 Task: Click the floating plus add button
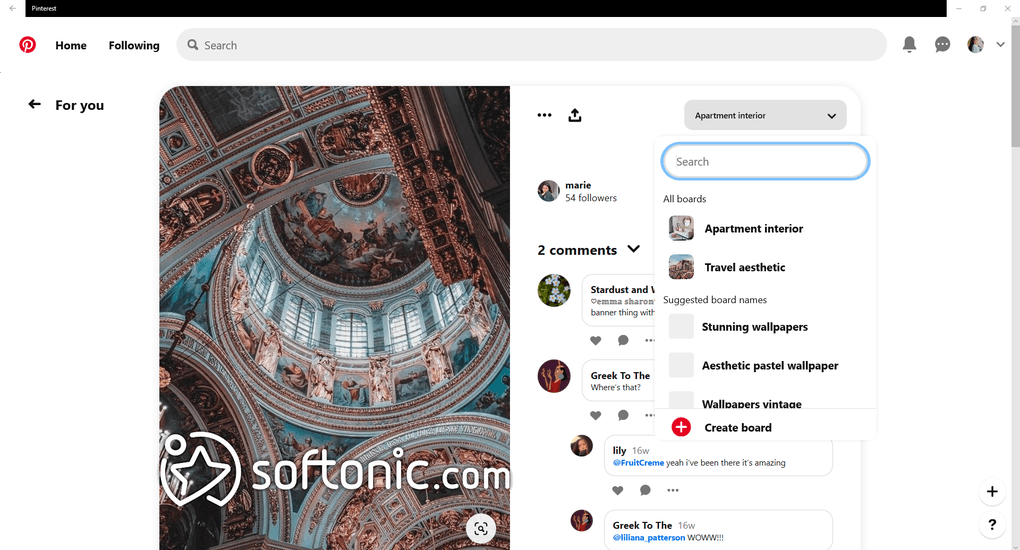coord(992,491)
